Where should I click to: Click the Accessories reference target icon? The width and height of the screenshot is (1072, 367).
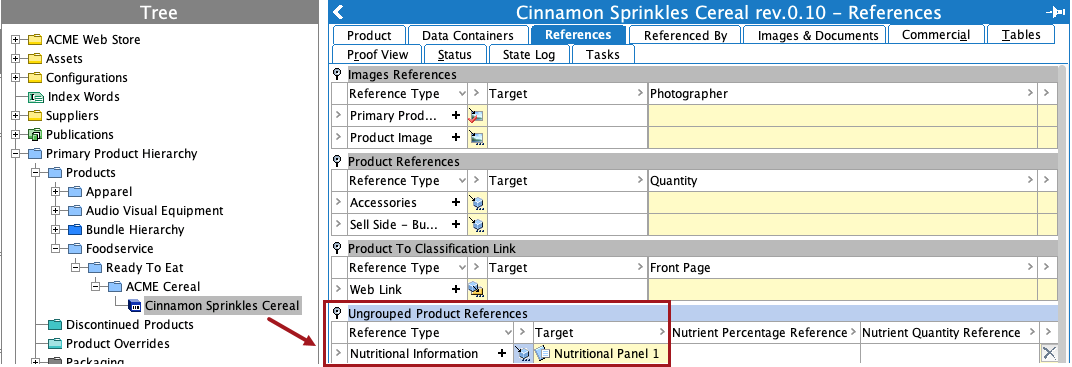point(476,203)
